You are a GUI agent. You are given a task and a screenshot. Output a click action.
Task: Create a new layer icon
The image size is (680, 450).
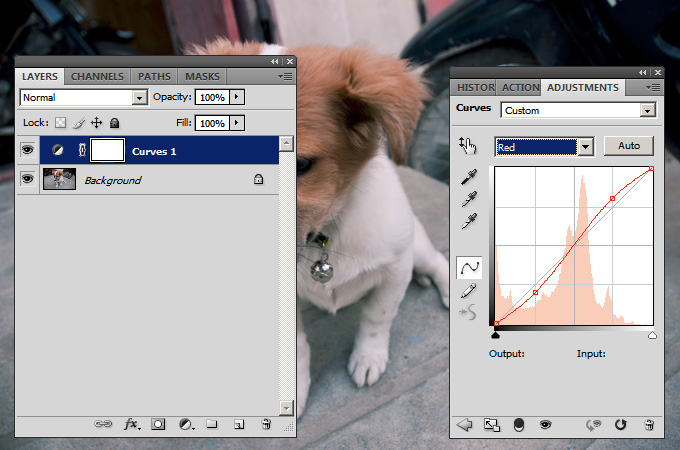239,424
